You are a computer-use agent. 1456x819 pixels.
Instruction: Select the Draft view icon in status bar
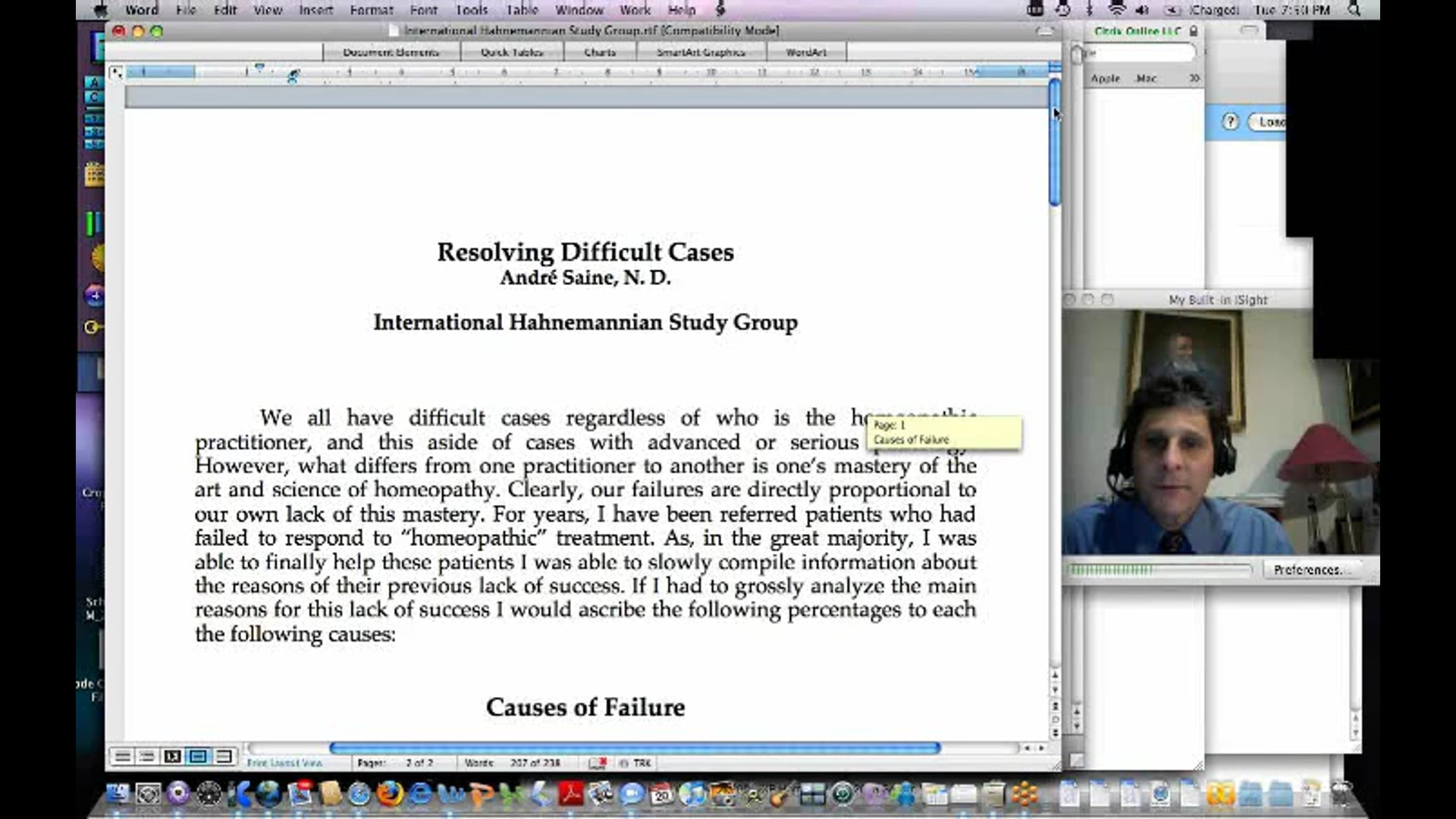click(123, 757)
